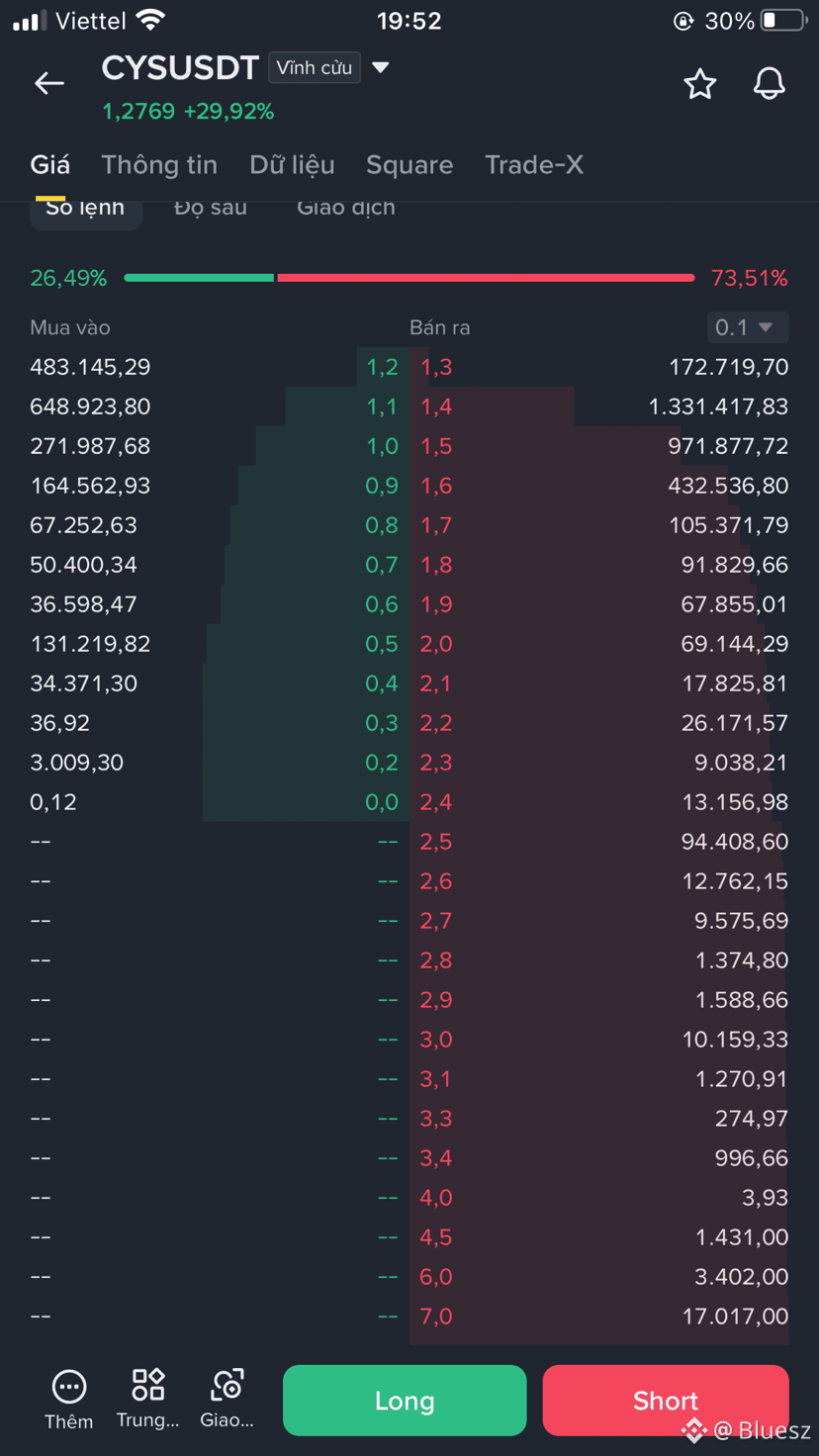Screen dimensions: 819x1456
Task: Tap price 1,2769 +29,92% text
Action: pyautogui.click(x=188, y=112)
